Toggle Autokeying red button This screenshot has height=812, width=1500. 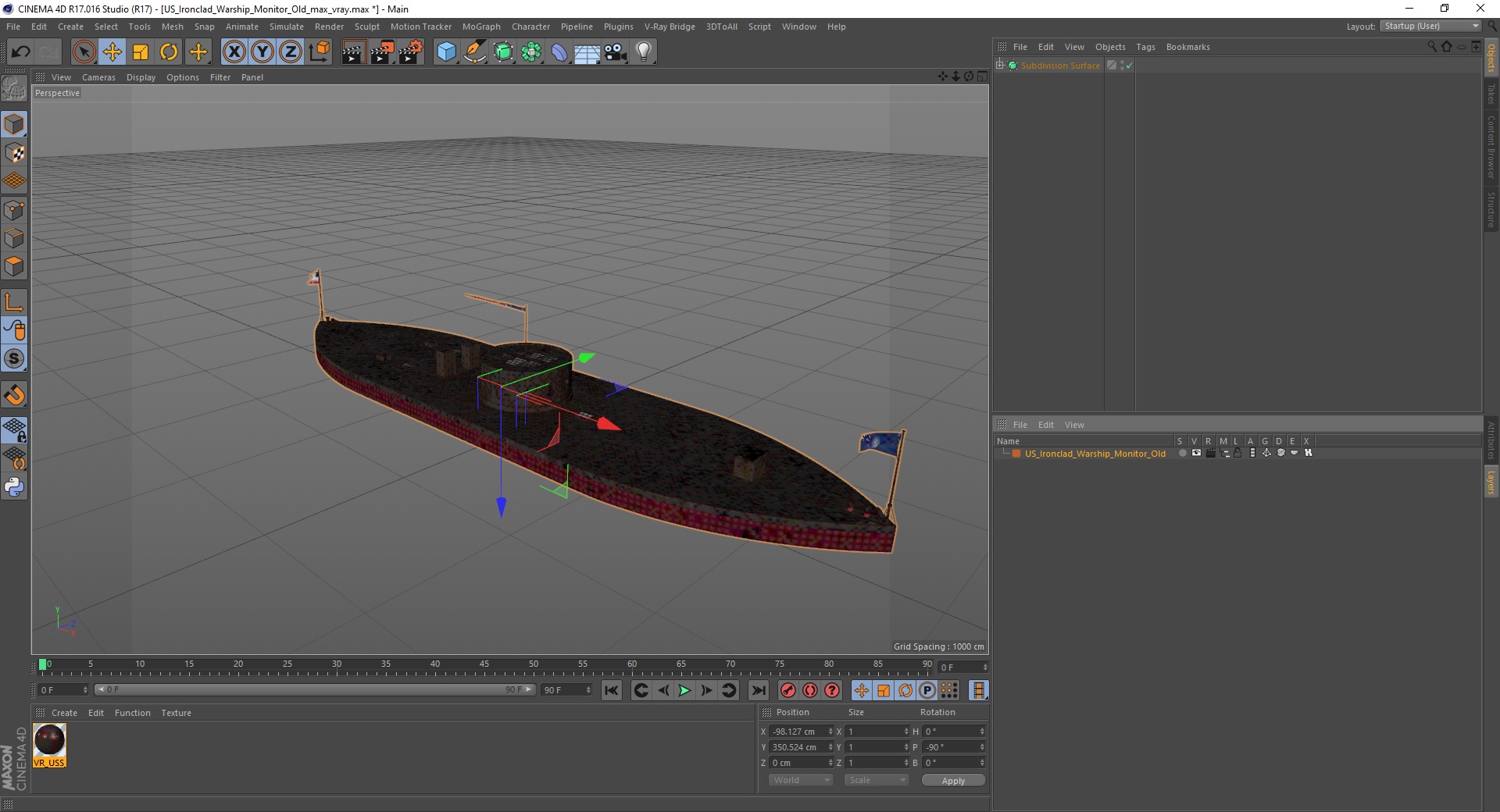pos(810,690)
